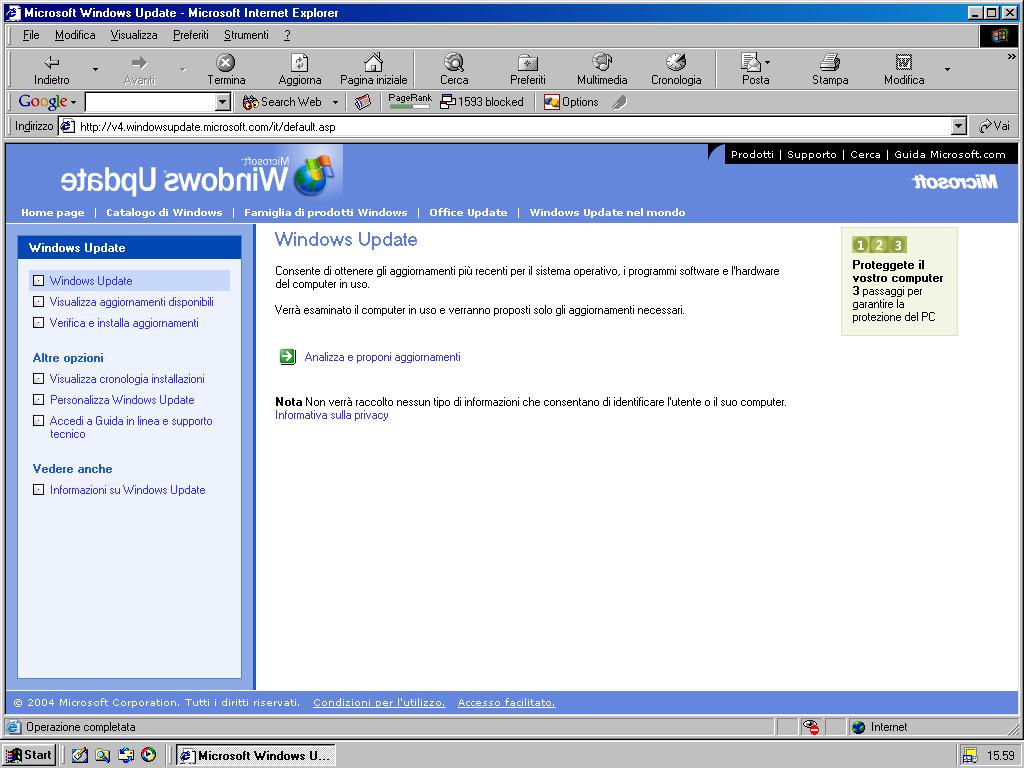Open the Multimedia toolbar button
This screenshot has width=1024, height=768.
[x=602, y=69]
